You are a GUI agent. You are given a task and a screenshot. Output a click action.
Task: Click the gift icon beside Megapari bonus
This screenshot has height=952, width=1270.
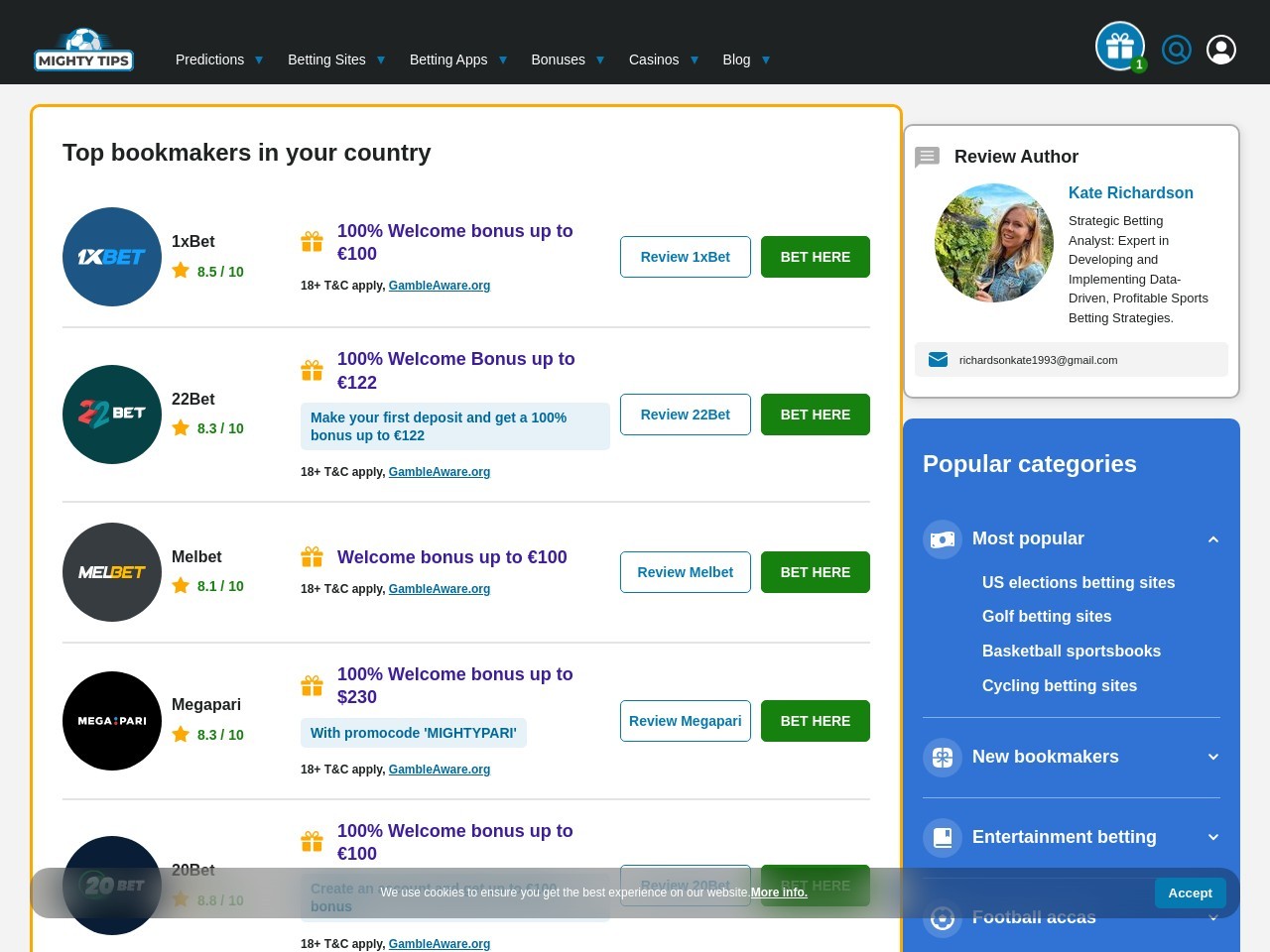[x=312, y=685]
